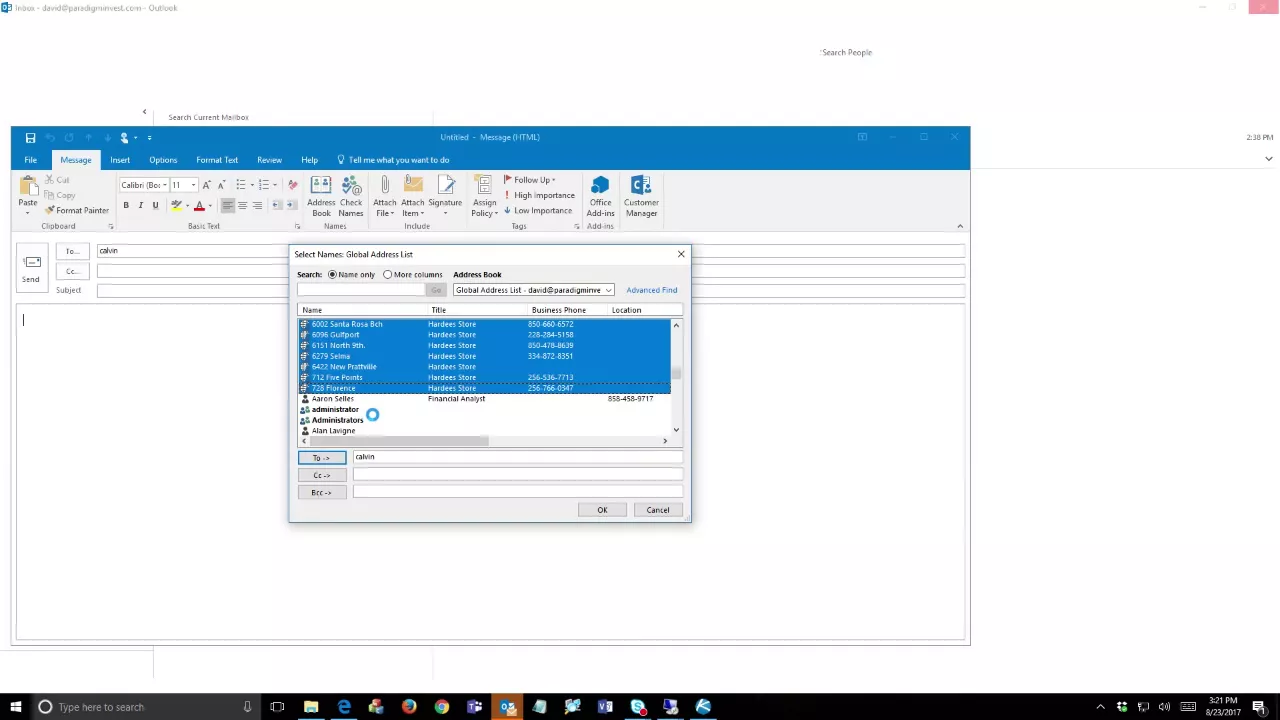Open the Windows Start menu
1280x720 pixels.
(x=14, y=707)
